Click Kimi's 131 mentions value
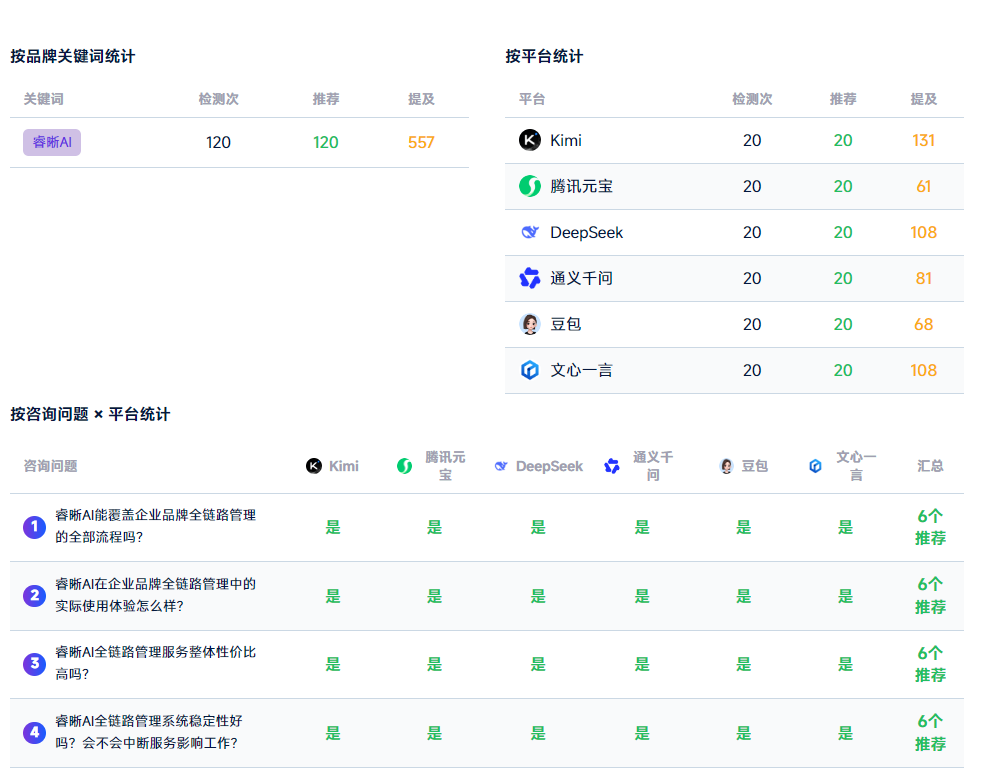This screenshot has width=991, height=775. click(923, 140)
